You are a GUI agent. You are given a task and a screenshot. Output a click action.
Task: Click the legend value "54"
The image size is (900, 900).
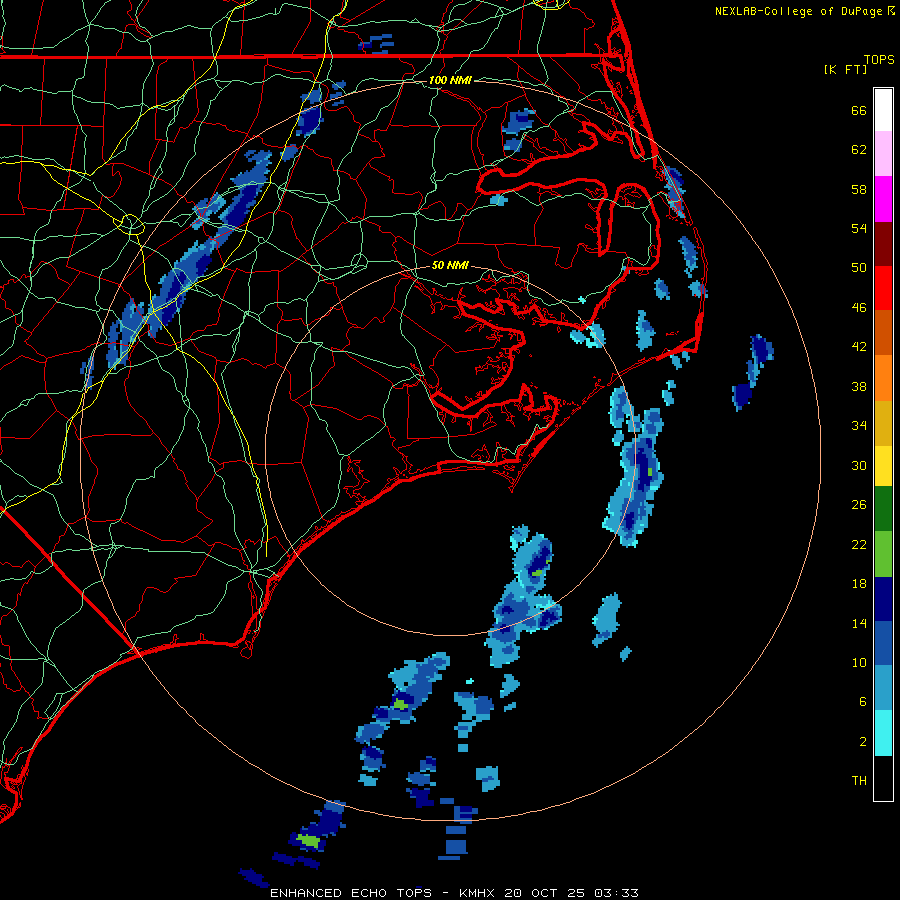point(859,228)
